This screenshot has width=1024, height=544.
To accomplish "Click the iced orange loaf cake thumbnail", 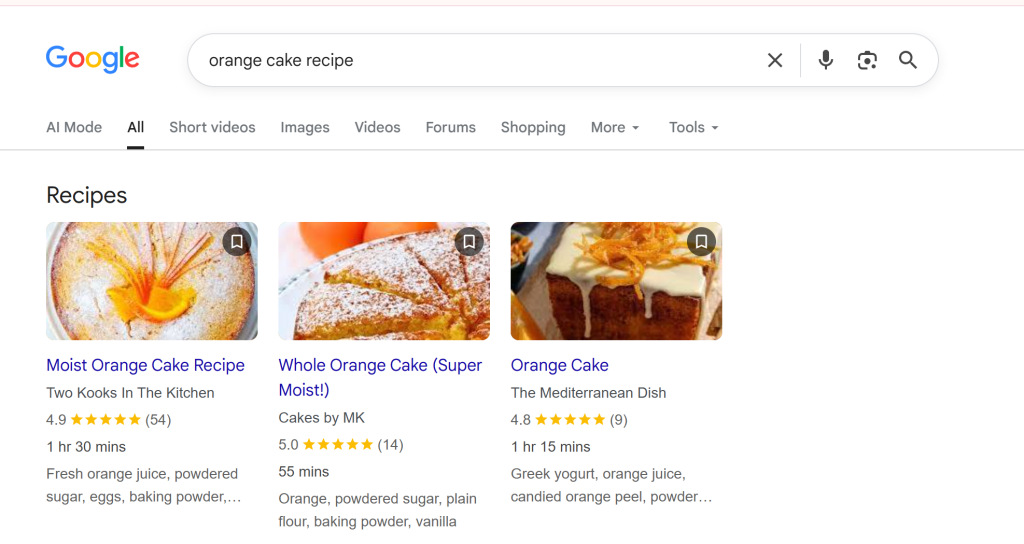I will pyautogui.click(x=616, y=281).
